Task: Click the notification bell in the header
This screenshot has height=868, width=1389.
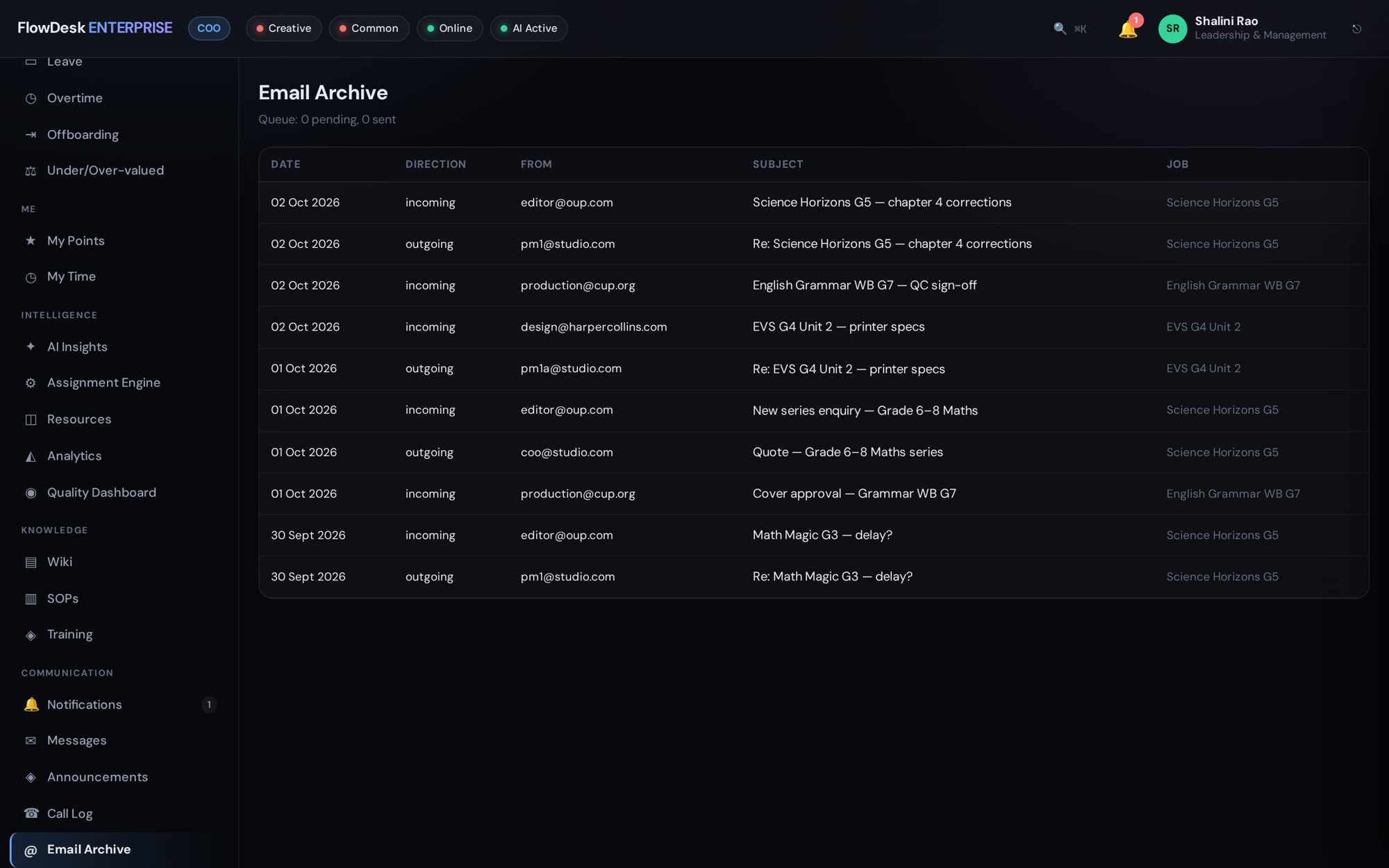Action: (x=1128, y=29)
